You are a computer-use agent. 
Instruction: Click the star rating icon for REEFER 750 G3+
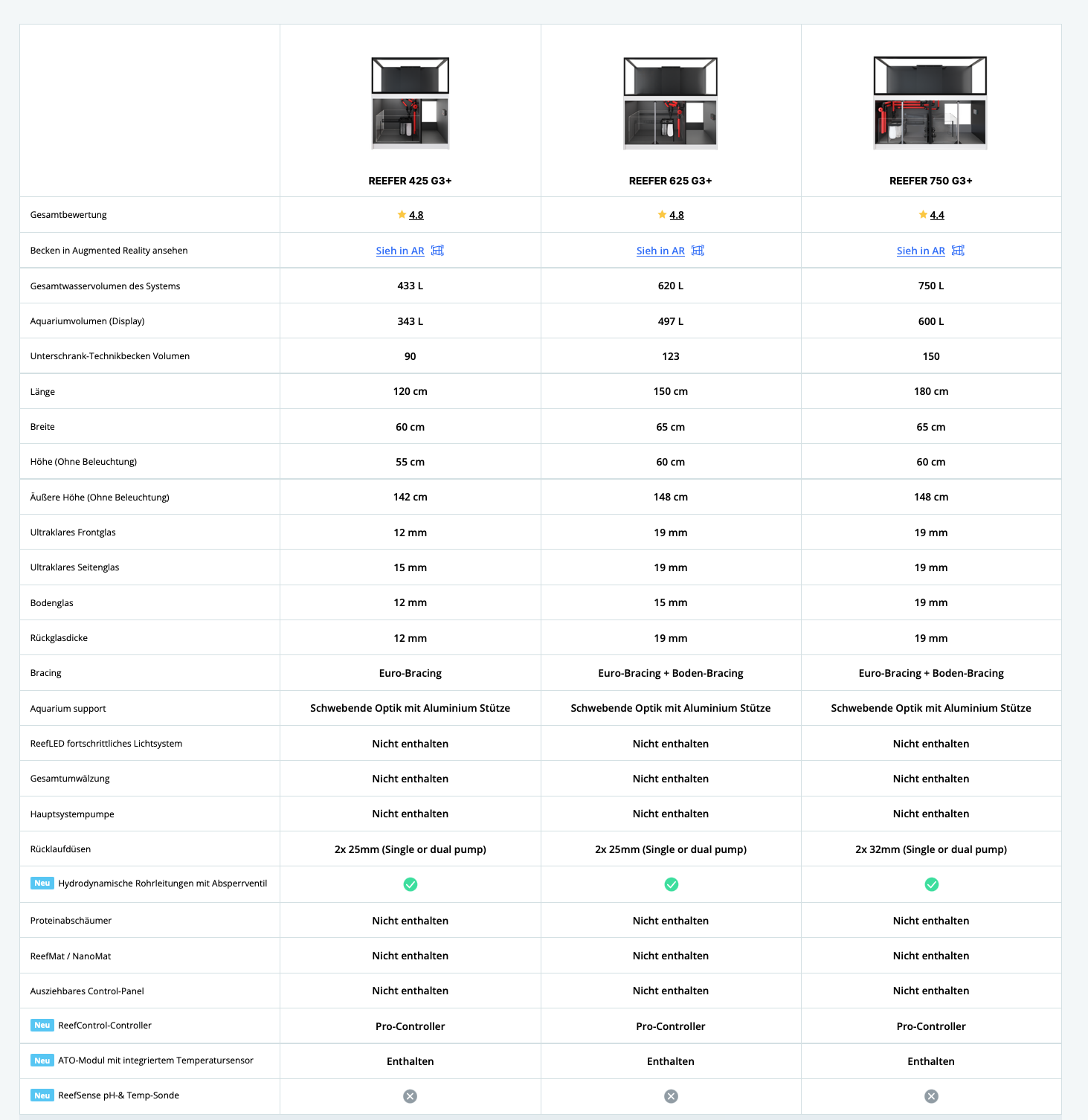point(923,214)
